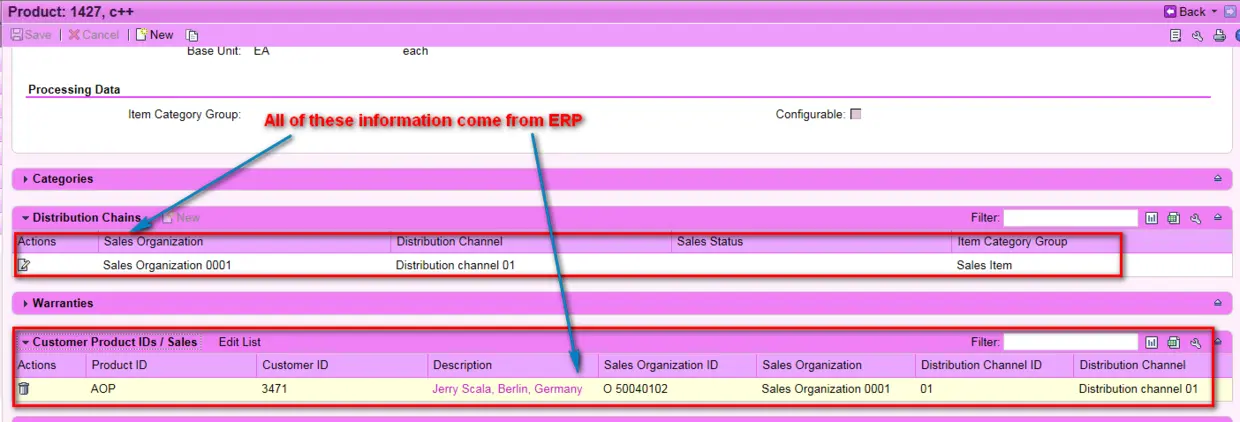Open page personalization wrench icon
The height and width of the screenshot is (422, 1240).
(x=1198, y=35)
